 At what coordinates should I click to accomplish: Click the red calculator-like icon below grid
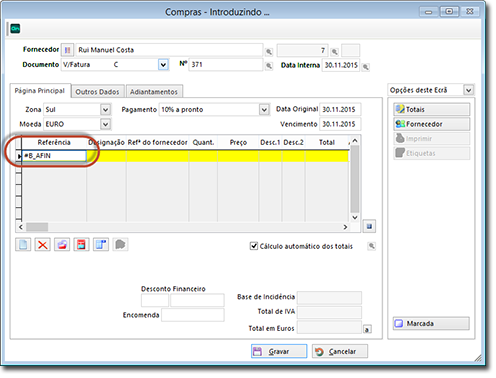[x=81, y=245]
